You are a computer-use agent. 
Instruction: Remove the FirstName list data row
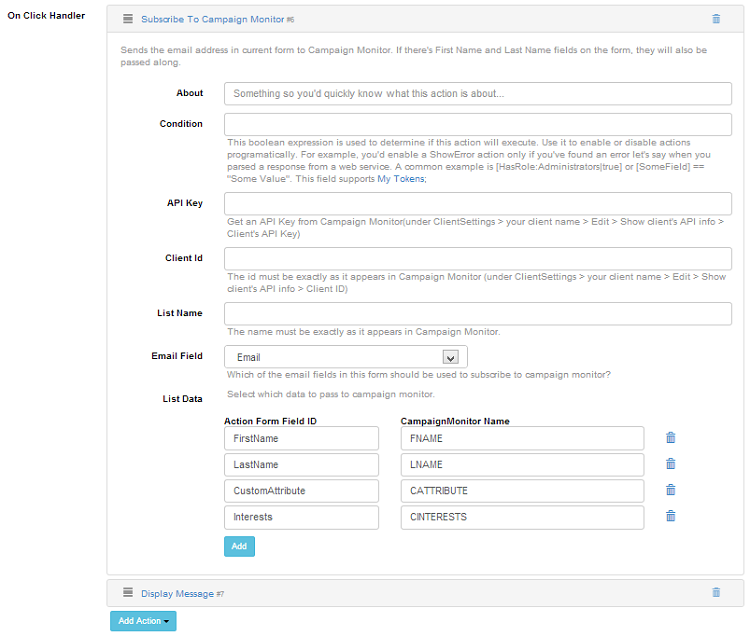(671, 438)
